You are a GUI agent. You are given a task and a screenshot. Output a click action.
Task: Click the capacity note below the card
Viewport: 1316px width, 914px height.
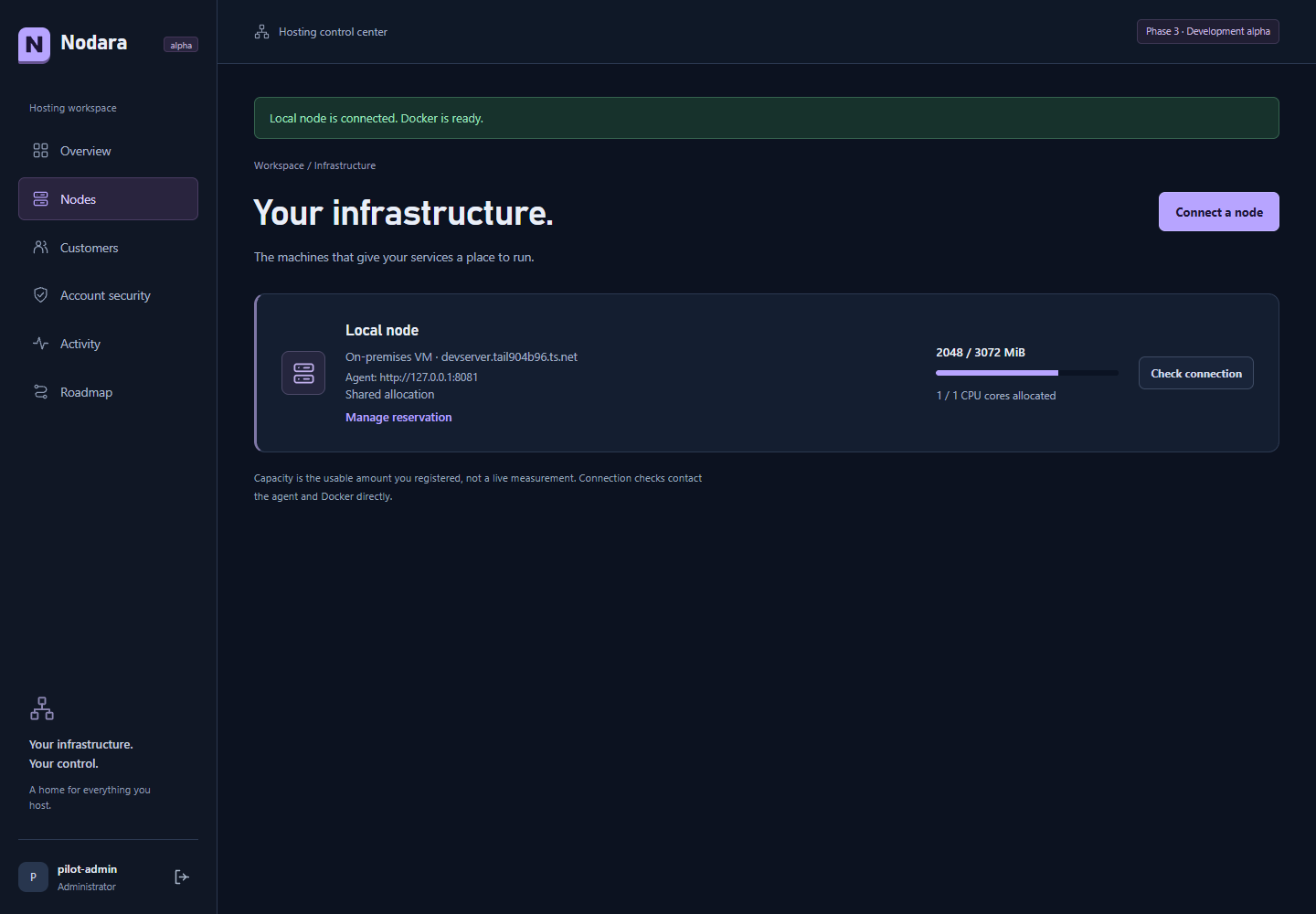(478, 487)
